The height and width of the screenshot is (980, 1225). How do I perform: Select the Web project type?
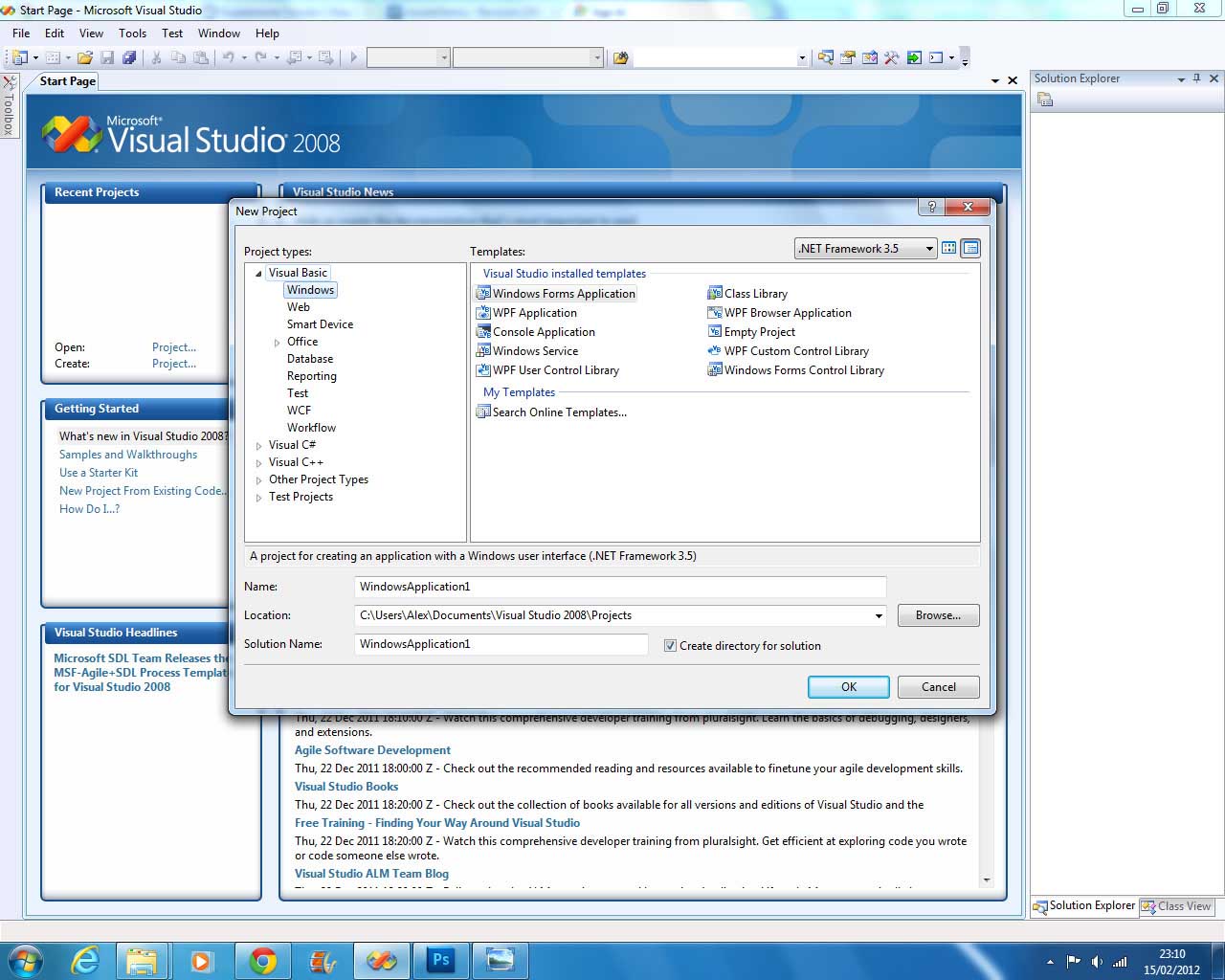click(299, 307)
